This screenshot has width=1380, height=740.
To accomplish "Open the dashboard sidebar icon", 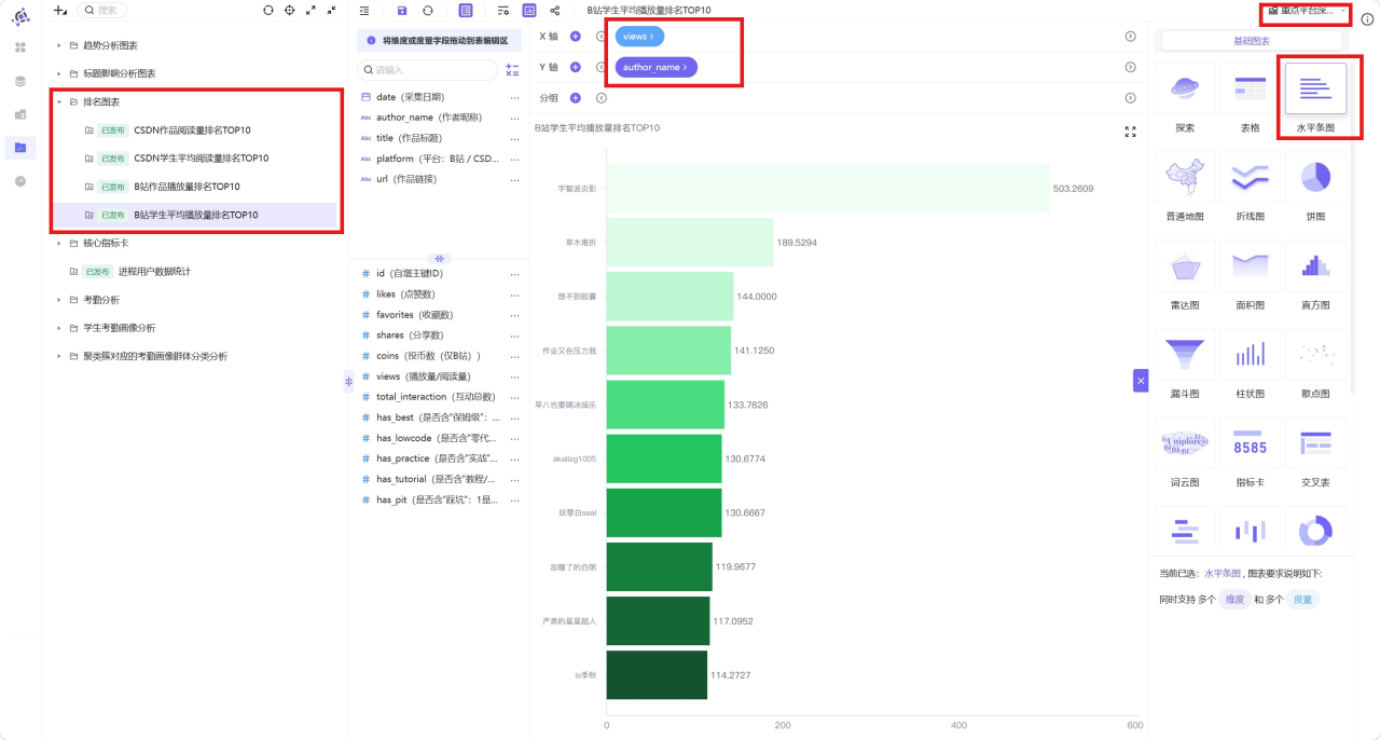I will click(x=20, y=114).
